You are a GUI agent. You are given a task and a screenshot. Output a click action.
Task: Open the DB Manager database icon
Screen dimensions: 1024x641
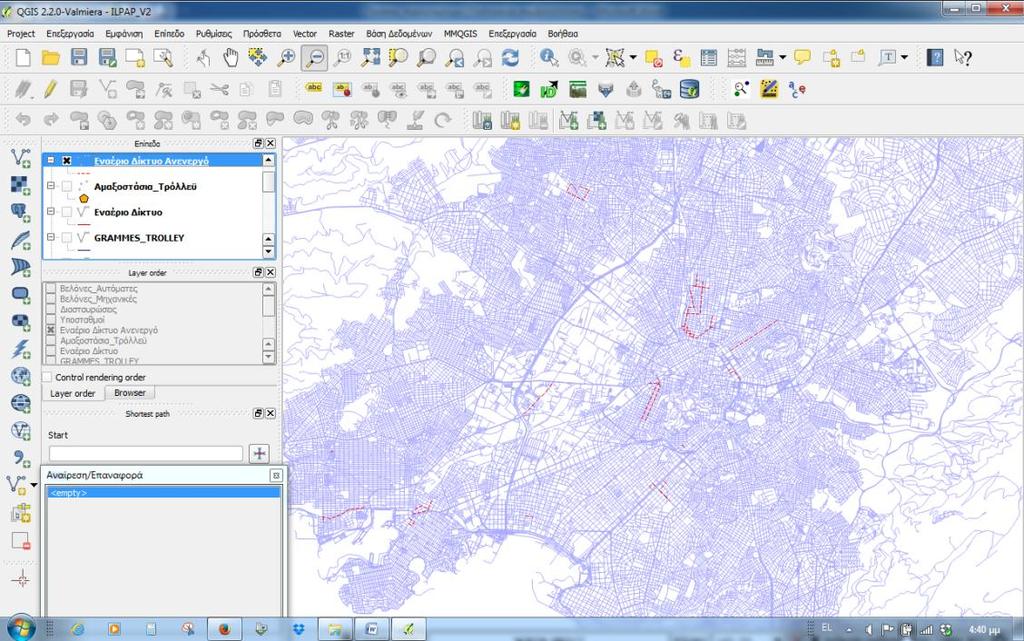tap(690, 89)
